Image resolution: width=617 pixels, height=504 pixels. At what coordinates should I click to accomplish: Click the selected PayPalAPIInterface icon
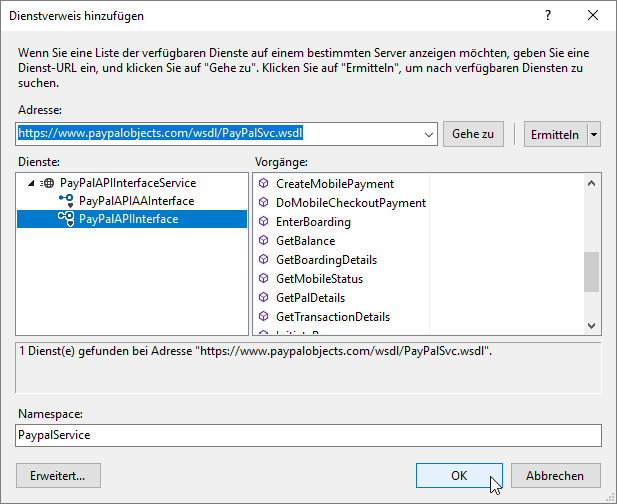(66, 219)
